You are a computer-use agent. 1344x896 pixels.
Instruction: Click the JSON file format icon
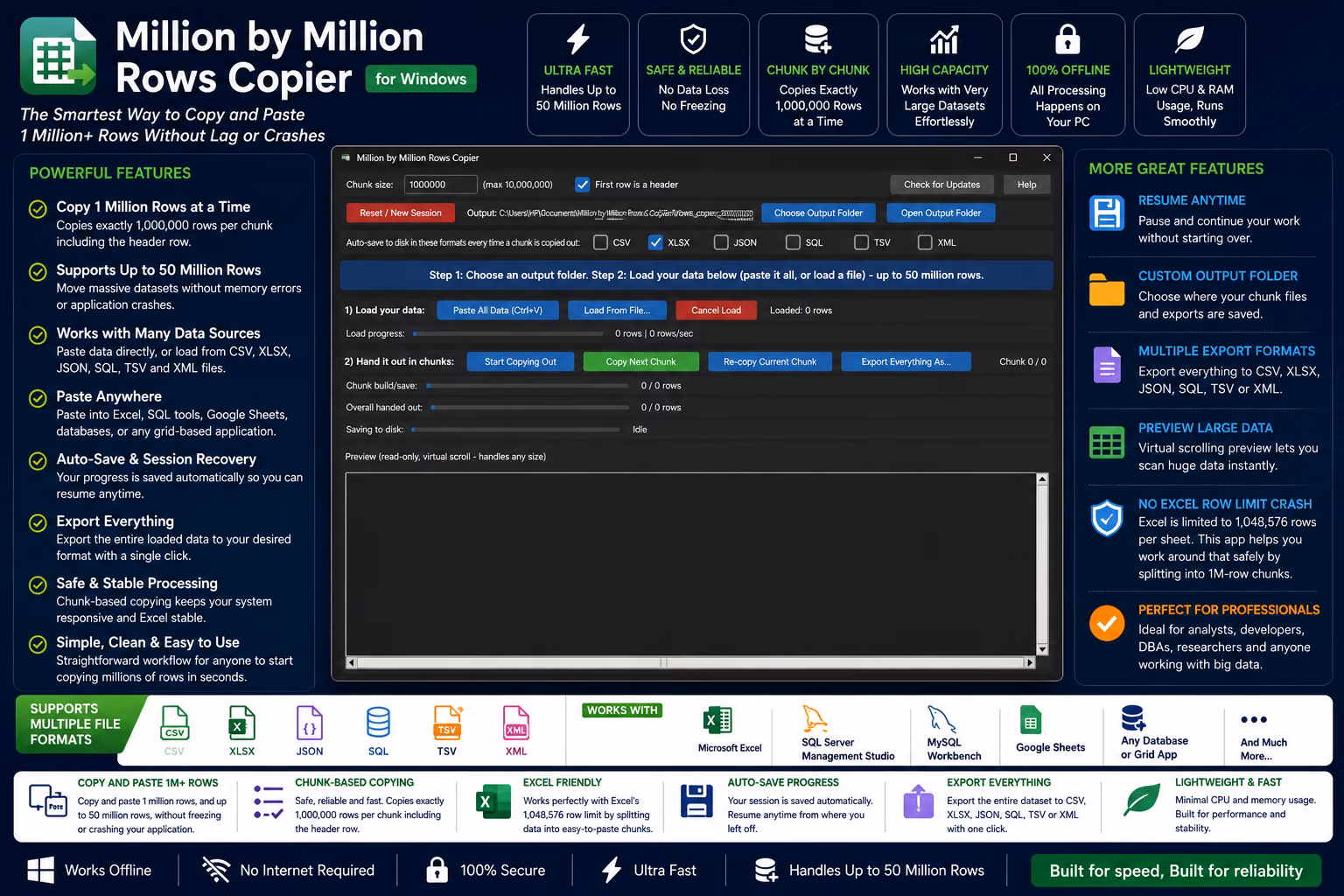(310, 724)
